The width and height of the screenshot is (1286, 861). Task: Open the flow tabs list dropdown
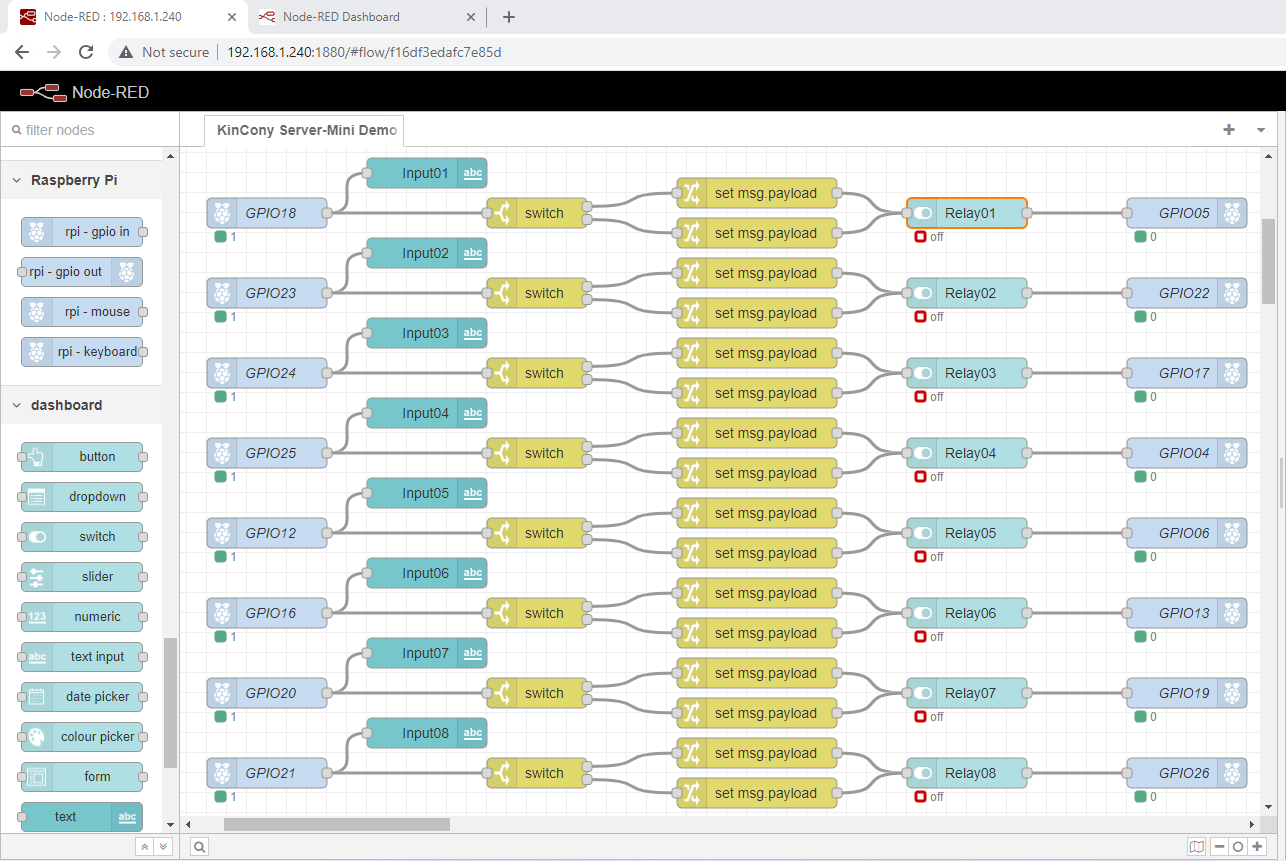pyautogui.click(x=1260, y=130)
